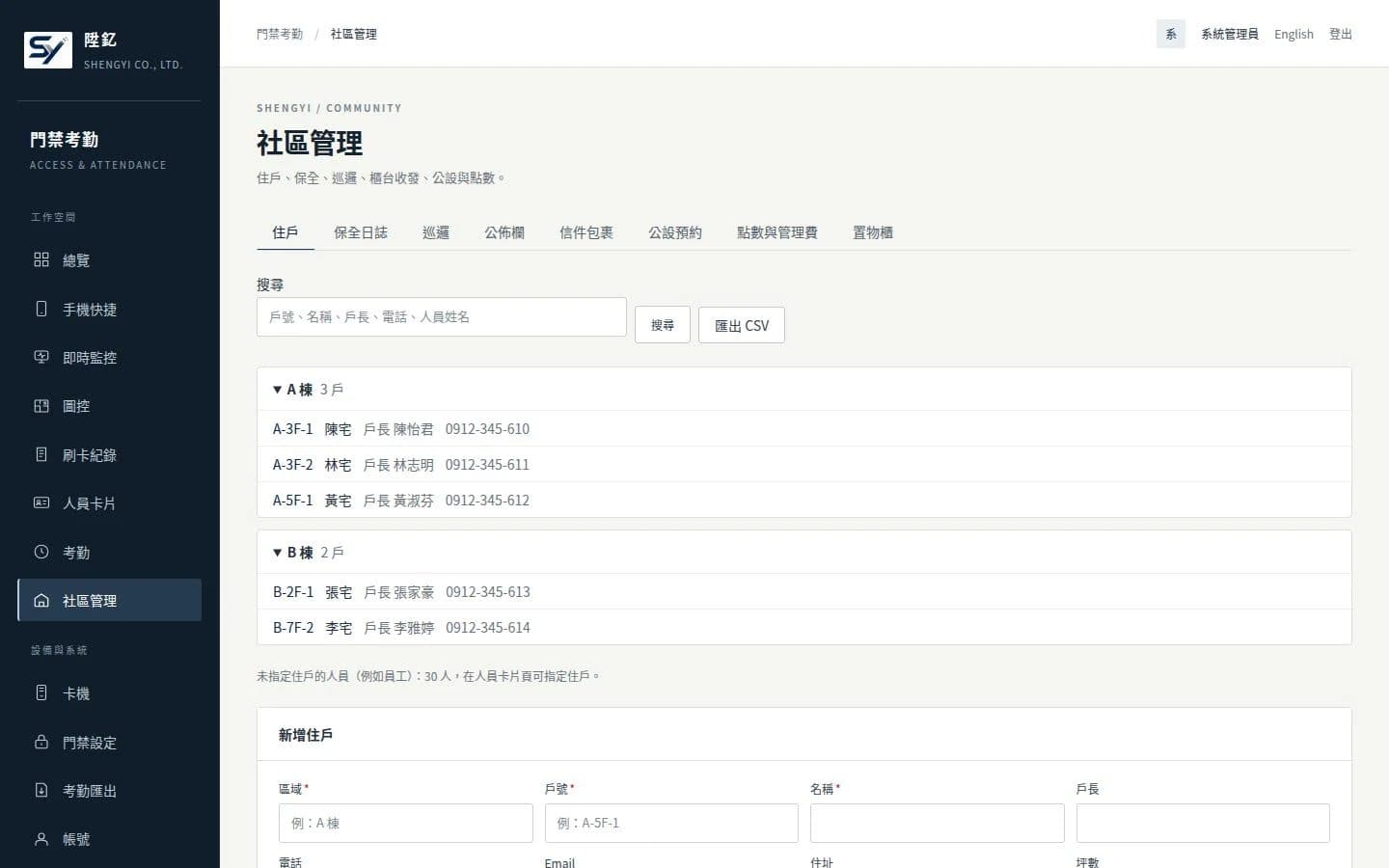Click the 系統管理員 user name

click(1230, 34)
